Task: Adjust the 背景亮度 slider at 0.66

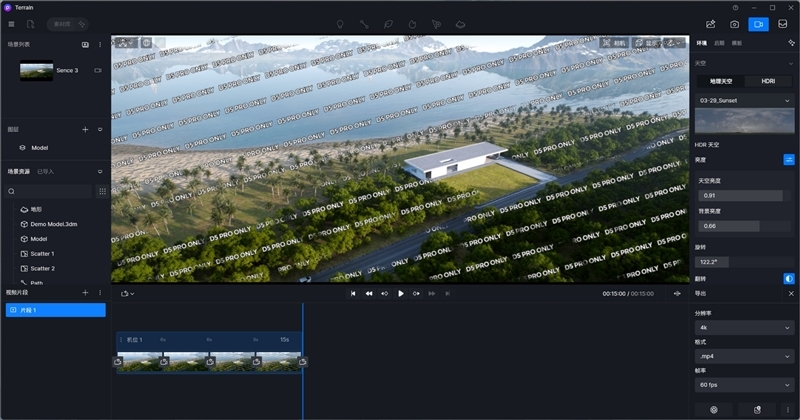Action: coord(744,226)
